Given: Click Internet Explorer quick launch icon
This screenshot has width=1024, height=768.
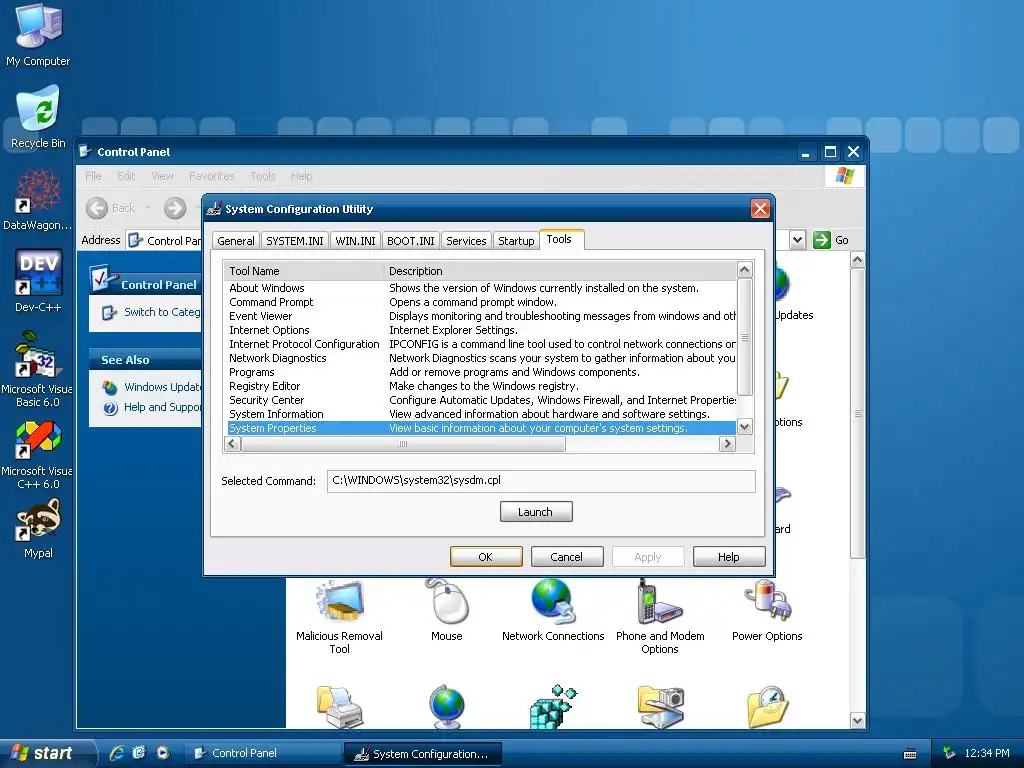Looking at the screenshot, I should tap(117, 753).
